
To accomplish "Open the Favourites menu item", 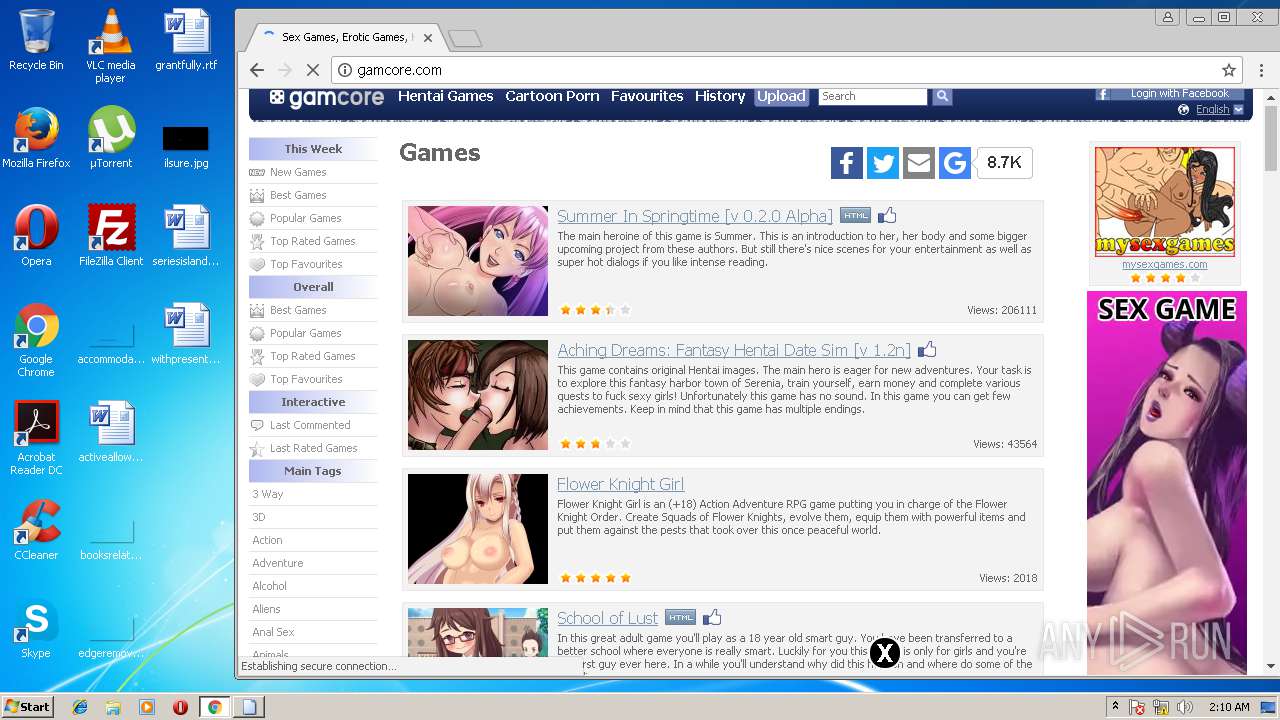I will point(647,96).
